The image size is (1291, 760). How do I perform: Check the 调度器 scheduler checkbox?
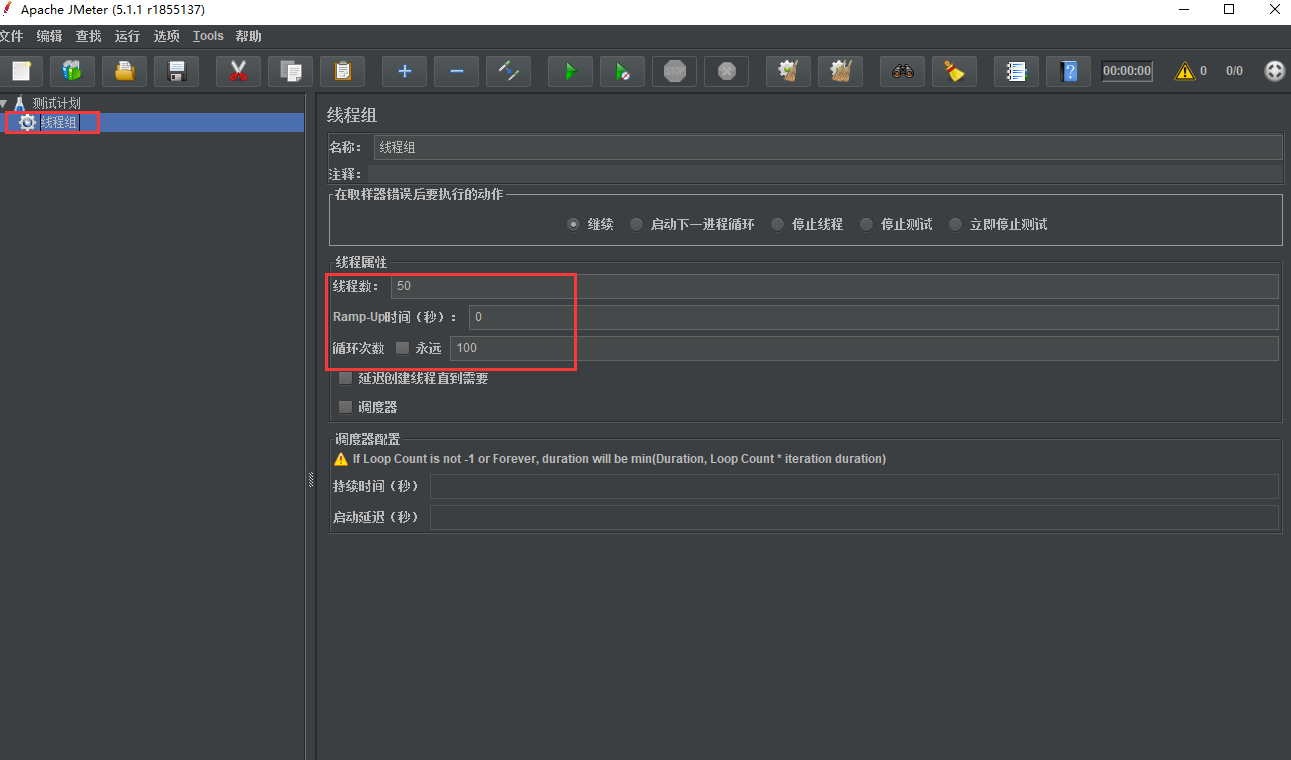[346, 407]
